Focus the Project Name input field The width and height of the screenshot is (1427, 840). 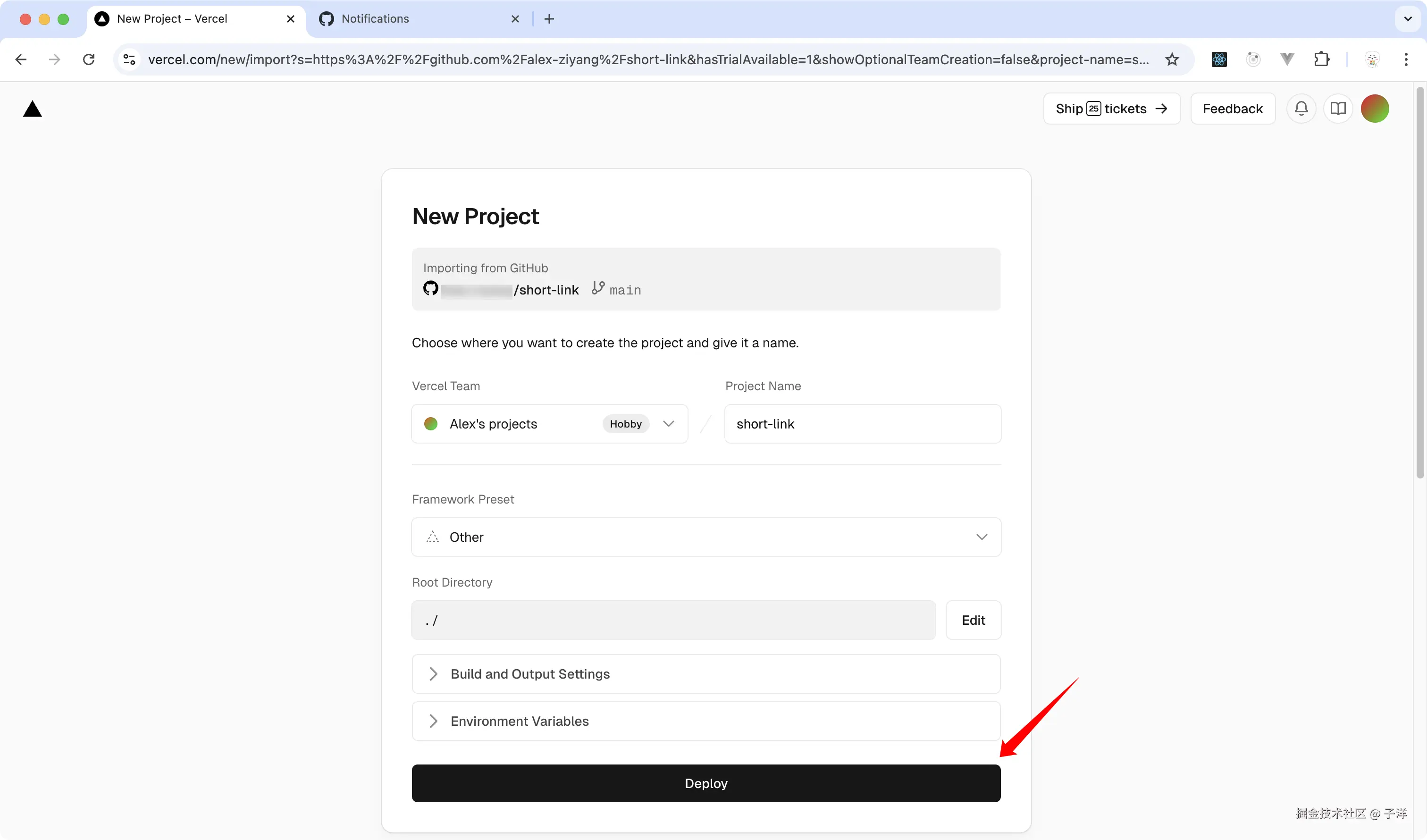[862, 424]
